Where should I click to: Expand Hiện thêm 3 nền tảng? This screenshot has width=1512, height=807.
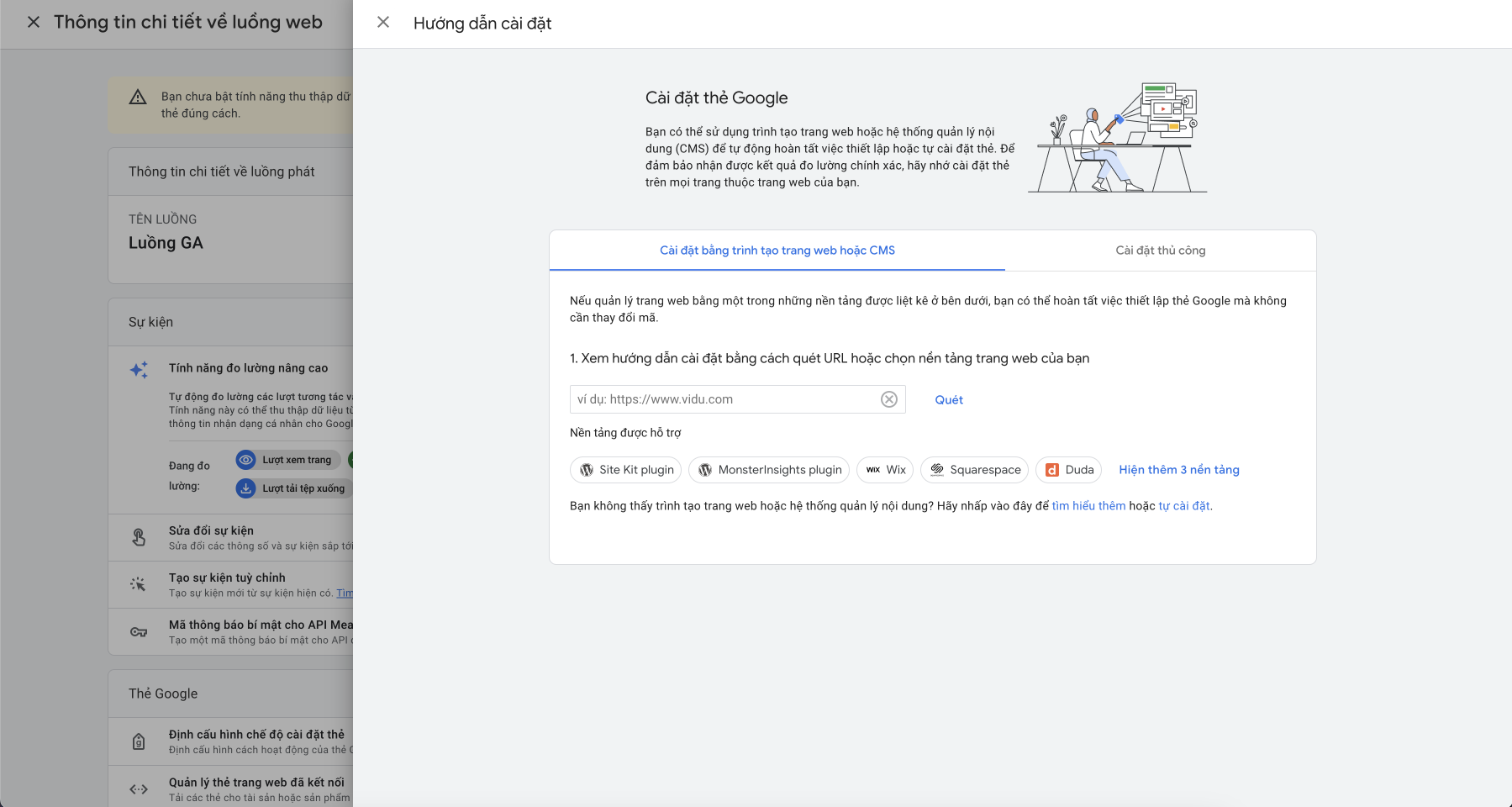tap(1178, 470)
